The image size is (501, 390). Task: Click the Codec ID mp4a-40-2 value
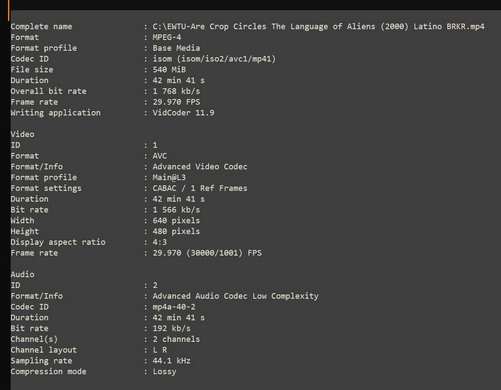pos(174,307)
